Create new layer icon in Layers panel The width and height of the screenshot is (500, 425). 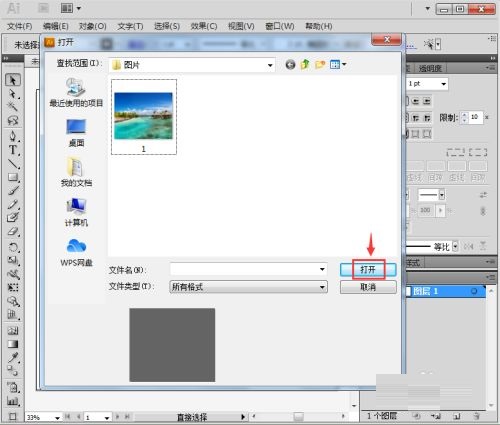tap(457, 416)
